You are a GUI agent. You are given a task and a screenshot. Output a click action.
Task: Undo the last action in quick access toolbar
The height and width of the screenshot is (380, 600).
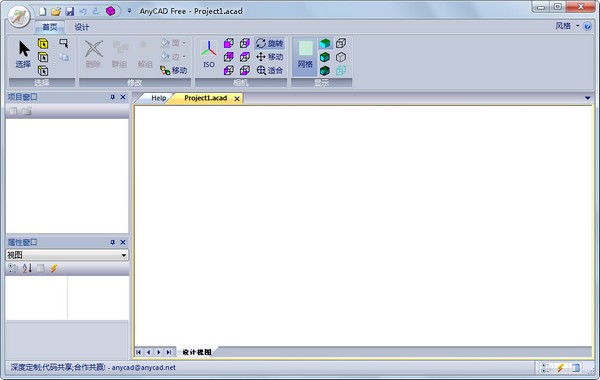click(83, 11)
